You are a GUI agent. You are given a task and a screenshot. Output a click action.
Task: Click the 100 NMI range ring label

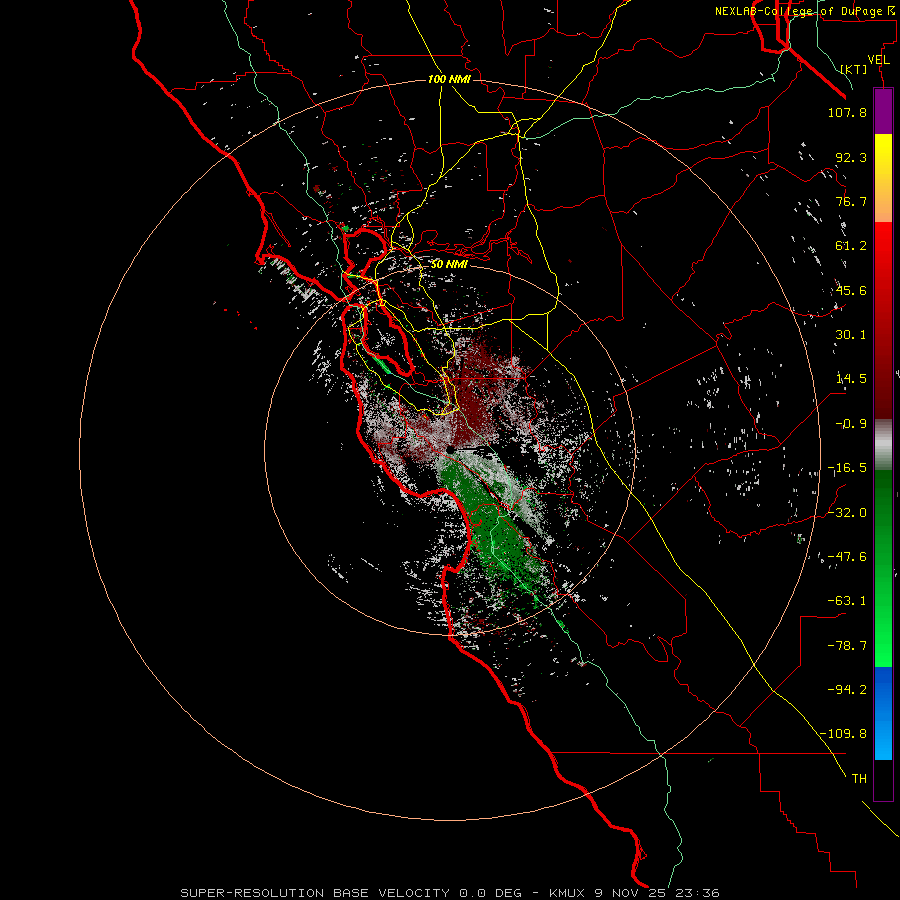pyautogui.click(x=449, y=79)
